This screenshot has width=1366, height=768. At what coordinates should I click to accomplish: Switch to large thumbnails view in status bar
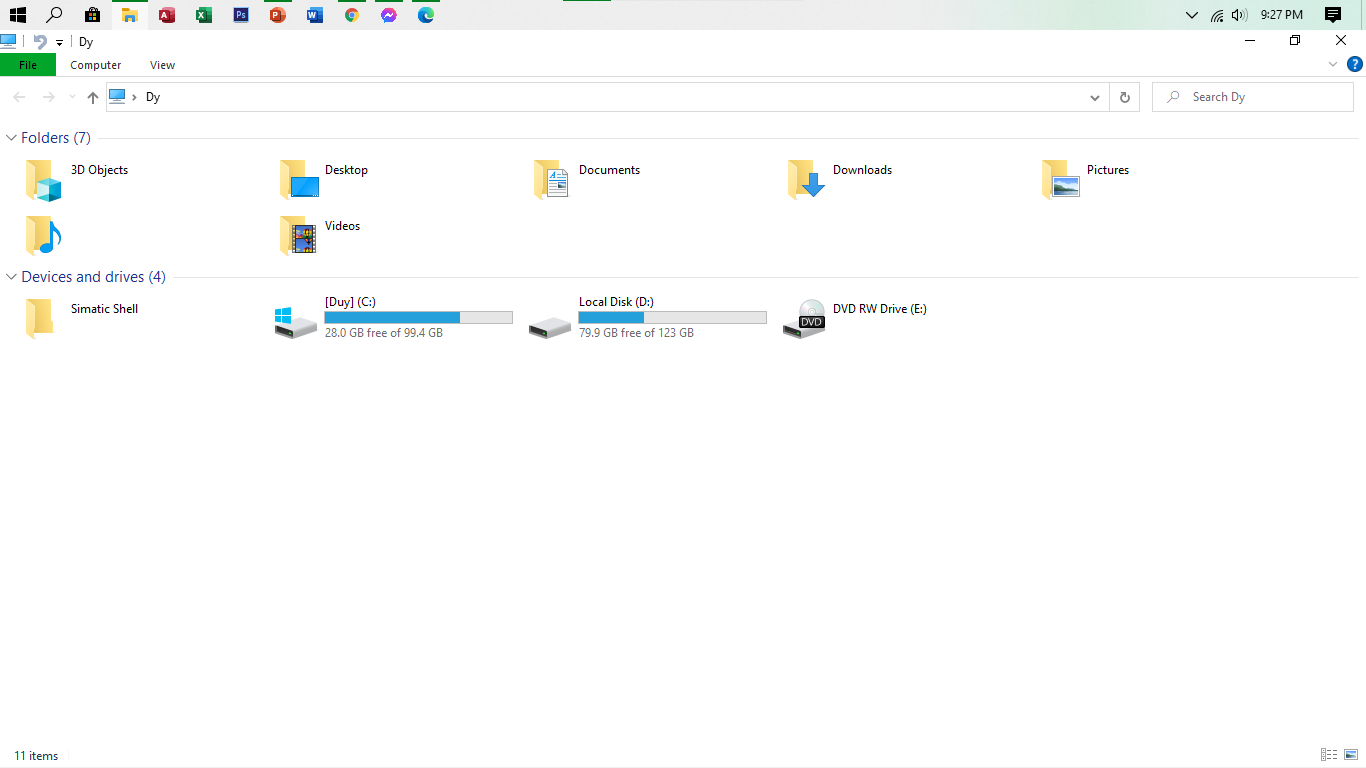[x=1352, y=755]
